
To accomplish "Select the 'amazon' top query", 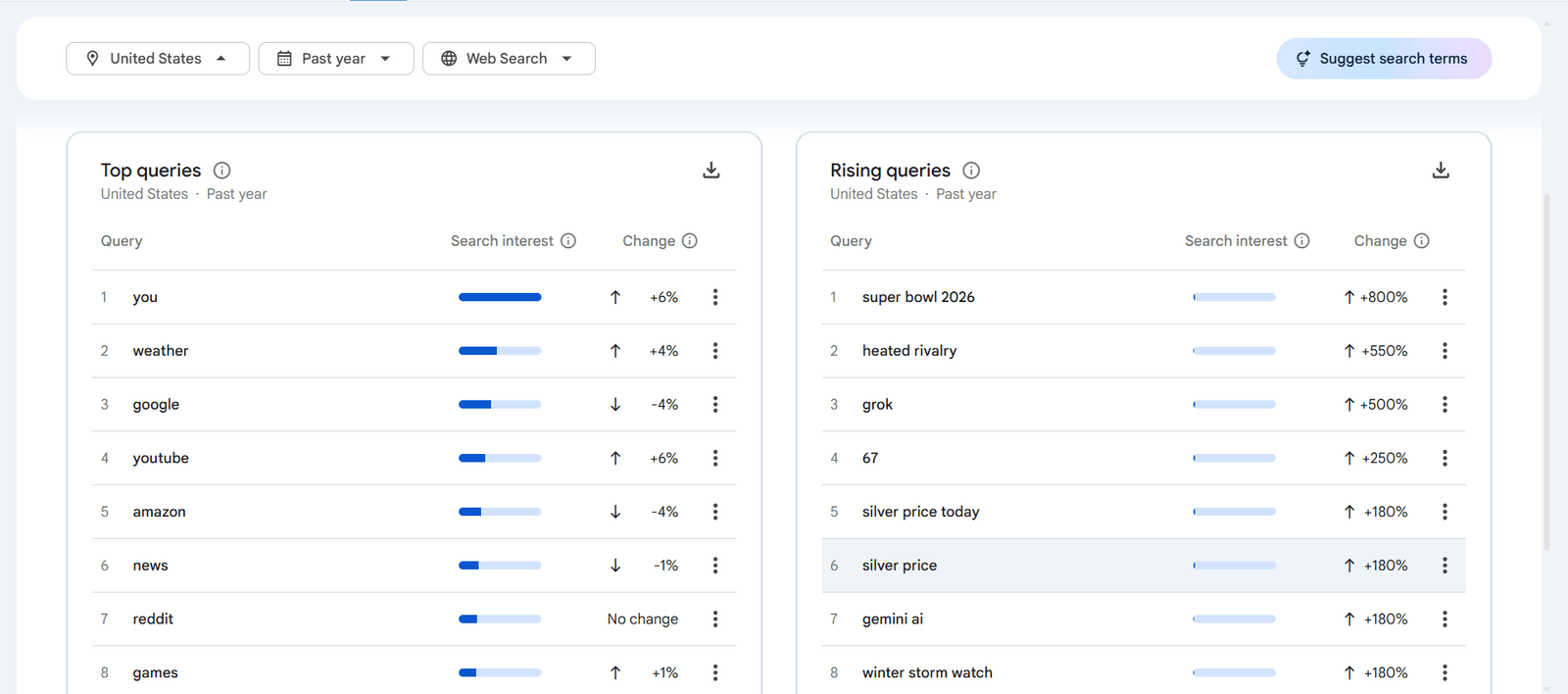I will point(159,512).
